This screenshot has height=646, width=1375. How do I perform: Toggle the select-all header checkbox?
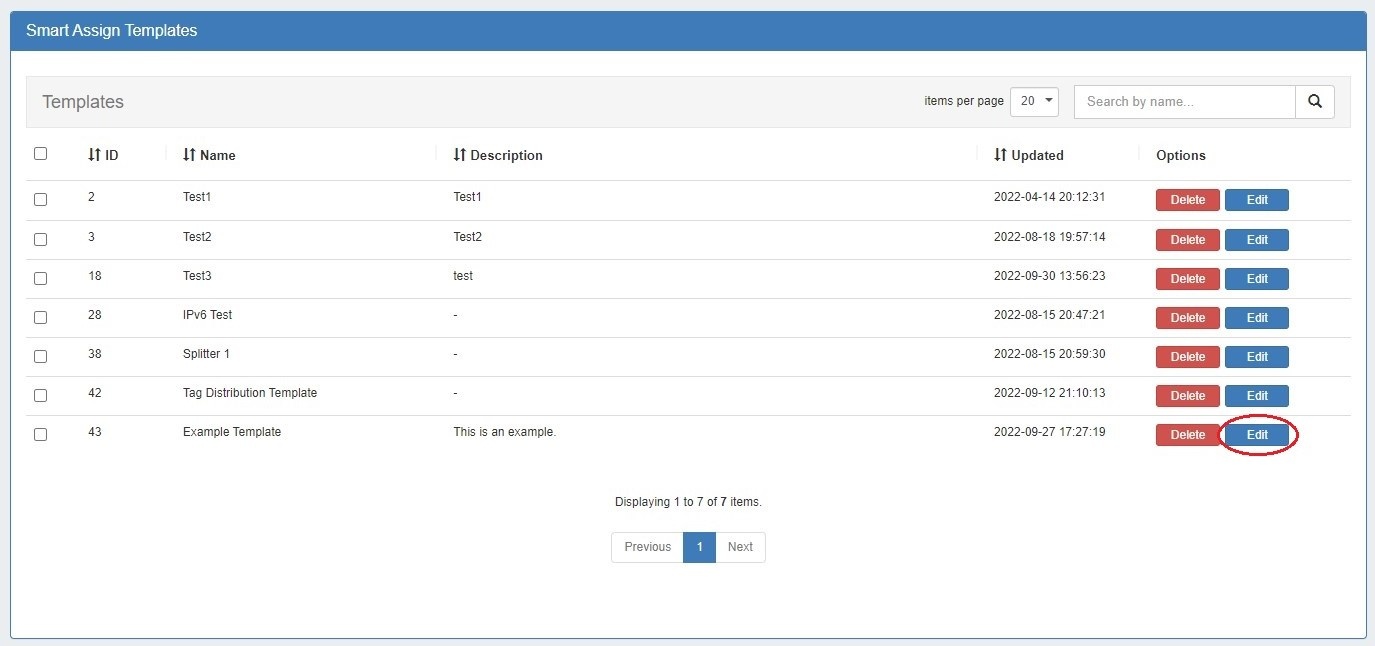pyautogui.click(x=40, y=154)
